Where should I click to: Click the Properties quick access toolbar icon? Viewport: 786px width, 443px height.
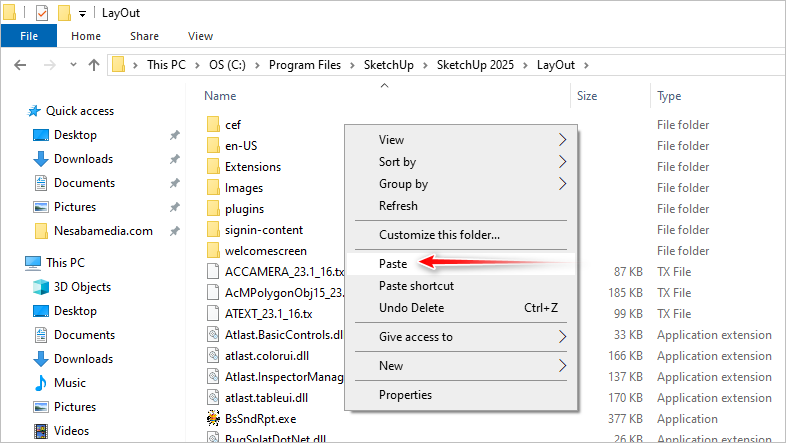pyautogui.click(x=42, y=13)
